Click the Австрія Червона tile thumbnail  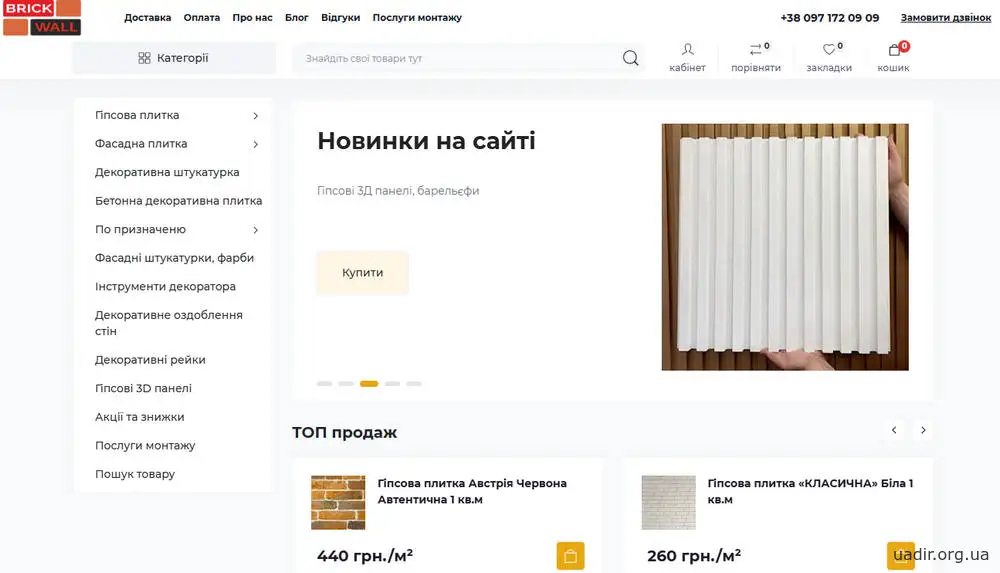[x=338, y=502]
